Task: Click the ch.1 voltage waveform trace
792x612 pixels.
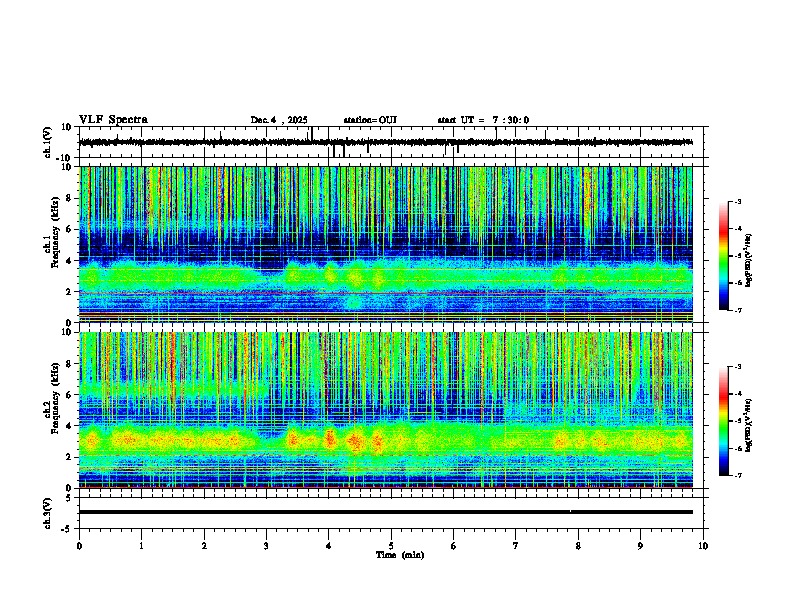Action: tap(386, 142)
